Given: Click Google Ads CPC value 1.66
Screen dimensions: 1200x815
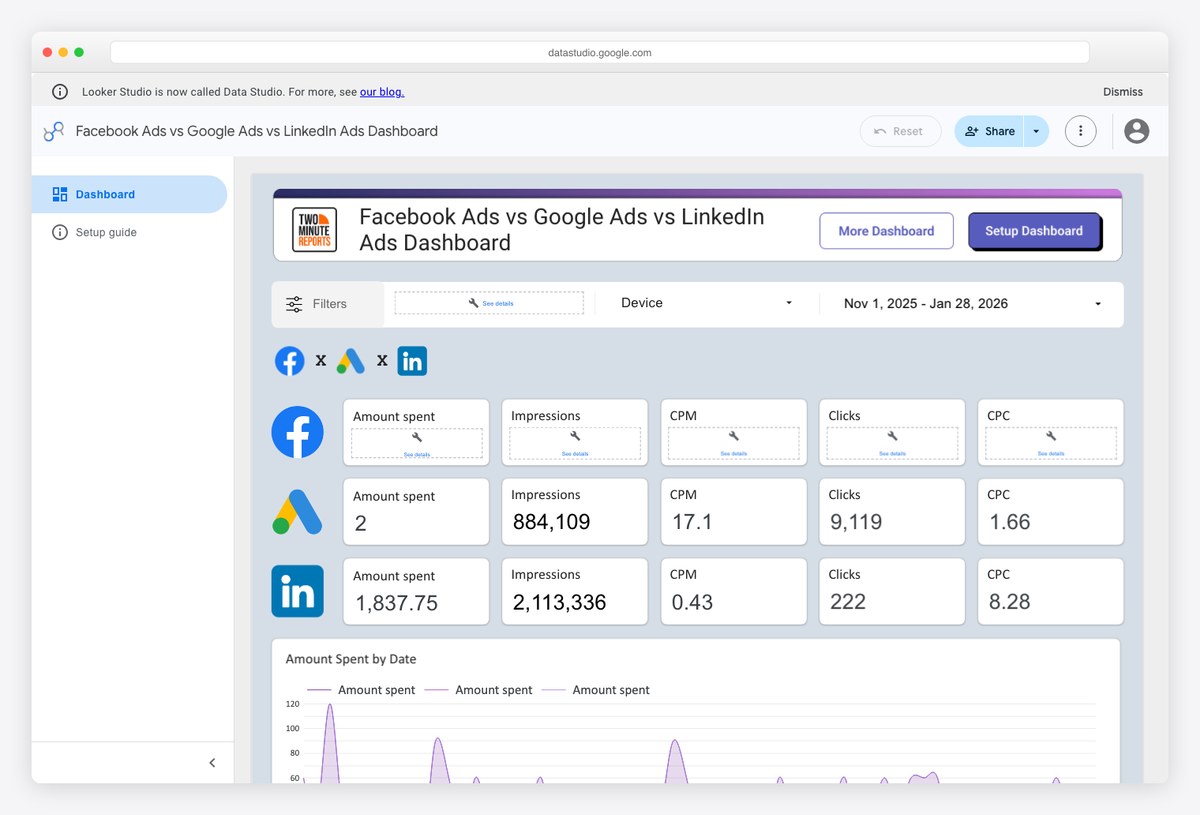Looking at the screenshot, I should pos(1009,522).
